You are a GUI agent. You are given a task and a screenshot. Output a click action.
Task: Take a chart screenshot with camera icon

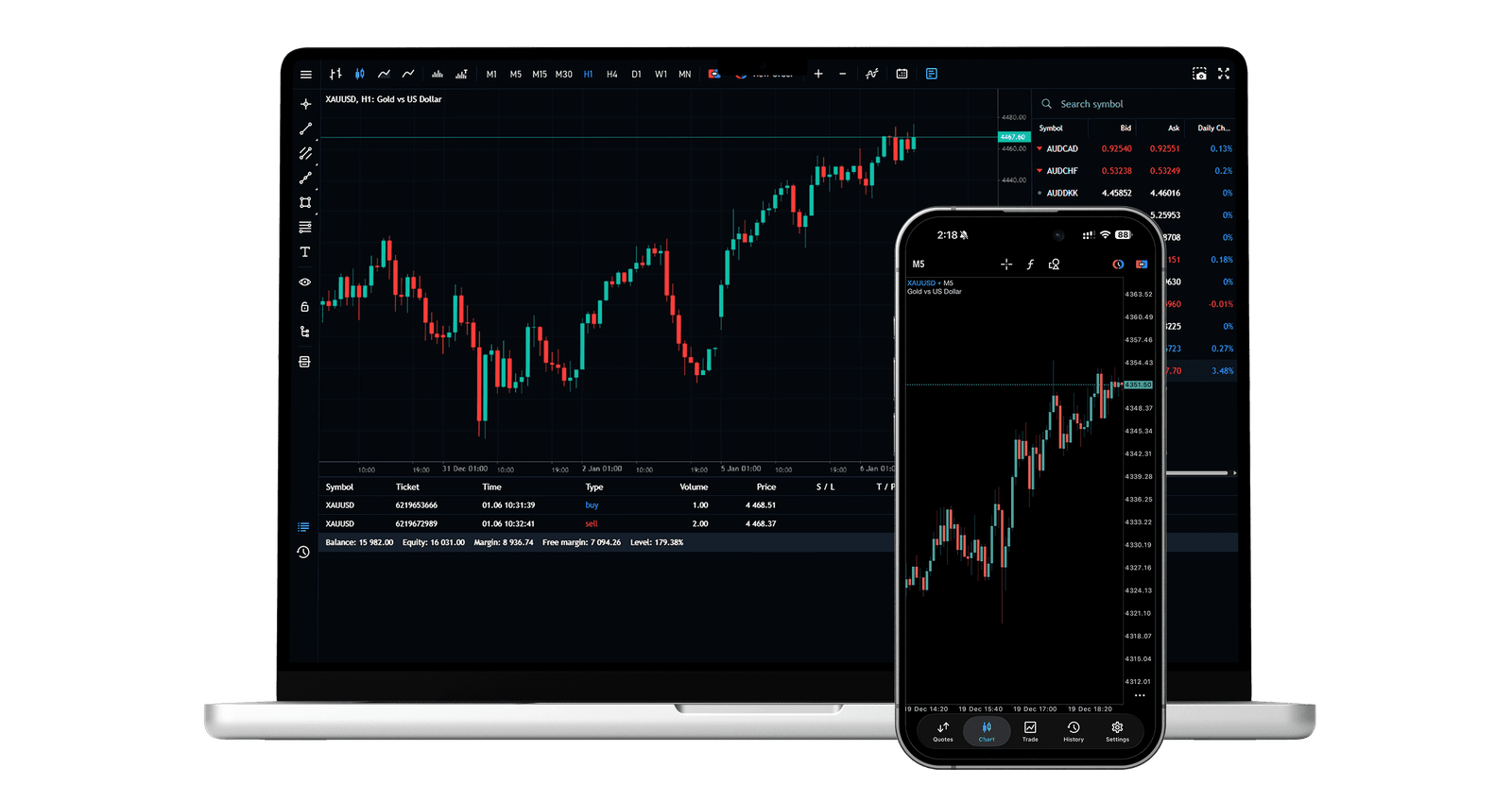(1199, 74)
